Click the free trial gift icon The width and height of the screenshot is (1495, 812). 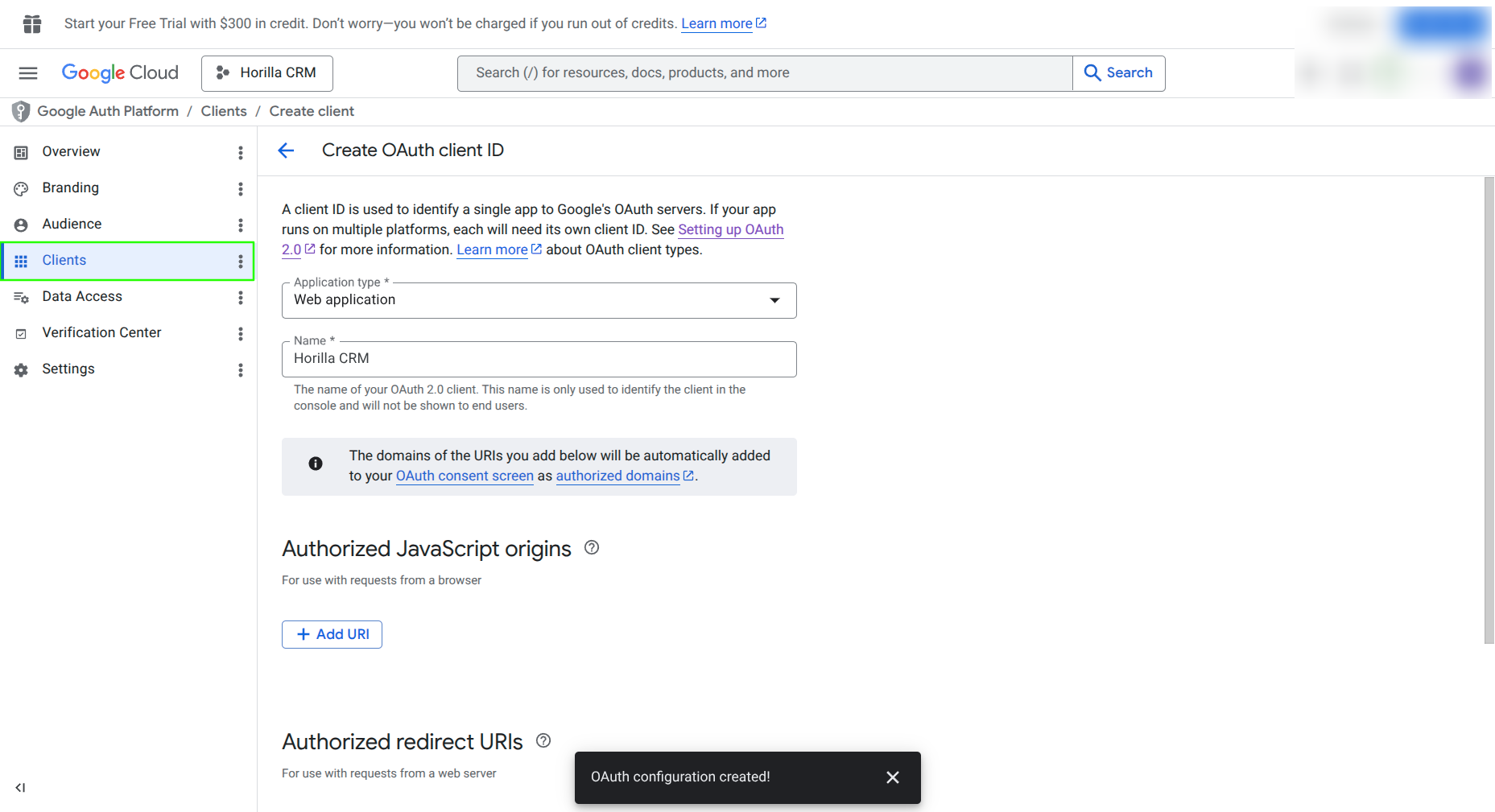pyautogui.click(x=32, y=24)
